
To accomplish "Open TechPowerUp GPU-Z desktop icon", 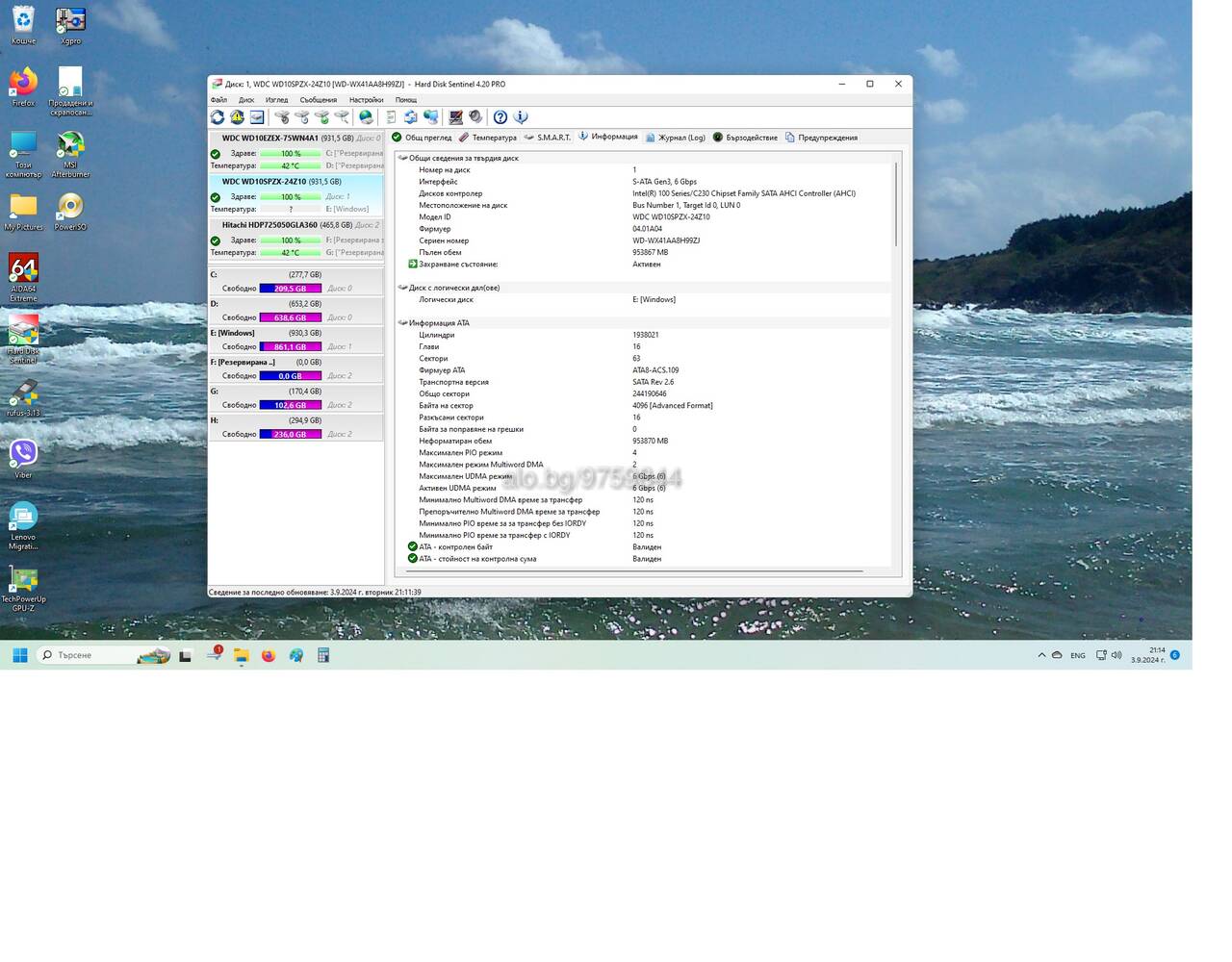I will tap(23, 589).
